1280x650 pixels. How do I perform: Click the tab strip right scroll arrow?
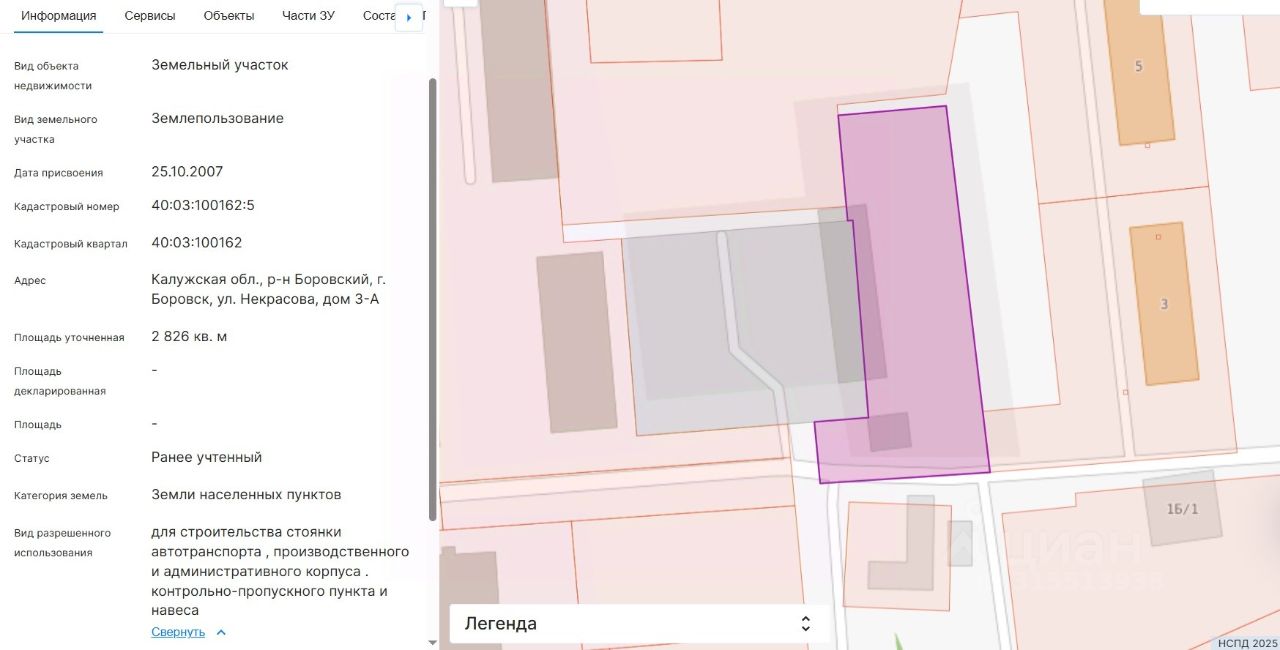point(409,17)
